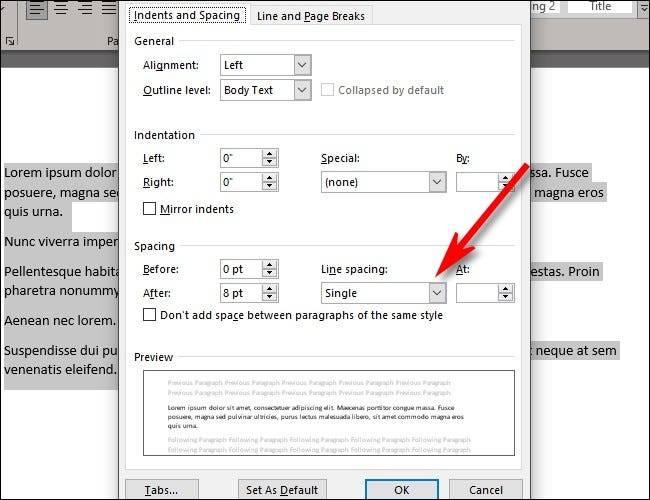The width and height of the screenshot is (650, 500).
Task: Check Don't add space between paragraphs option
Action: pyautogui.click(x=150, y=315)
